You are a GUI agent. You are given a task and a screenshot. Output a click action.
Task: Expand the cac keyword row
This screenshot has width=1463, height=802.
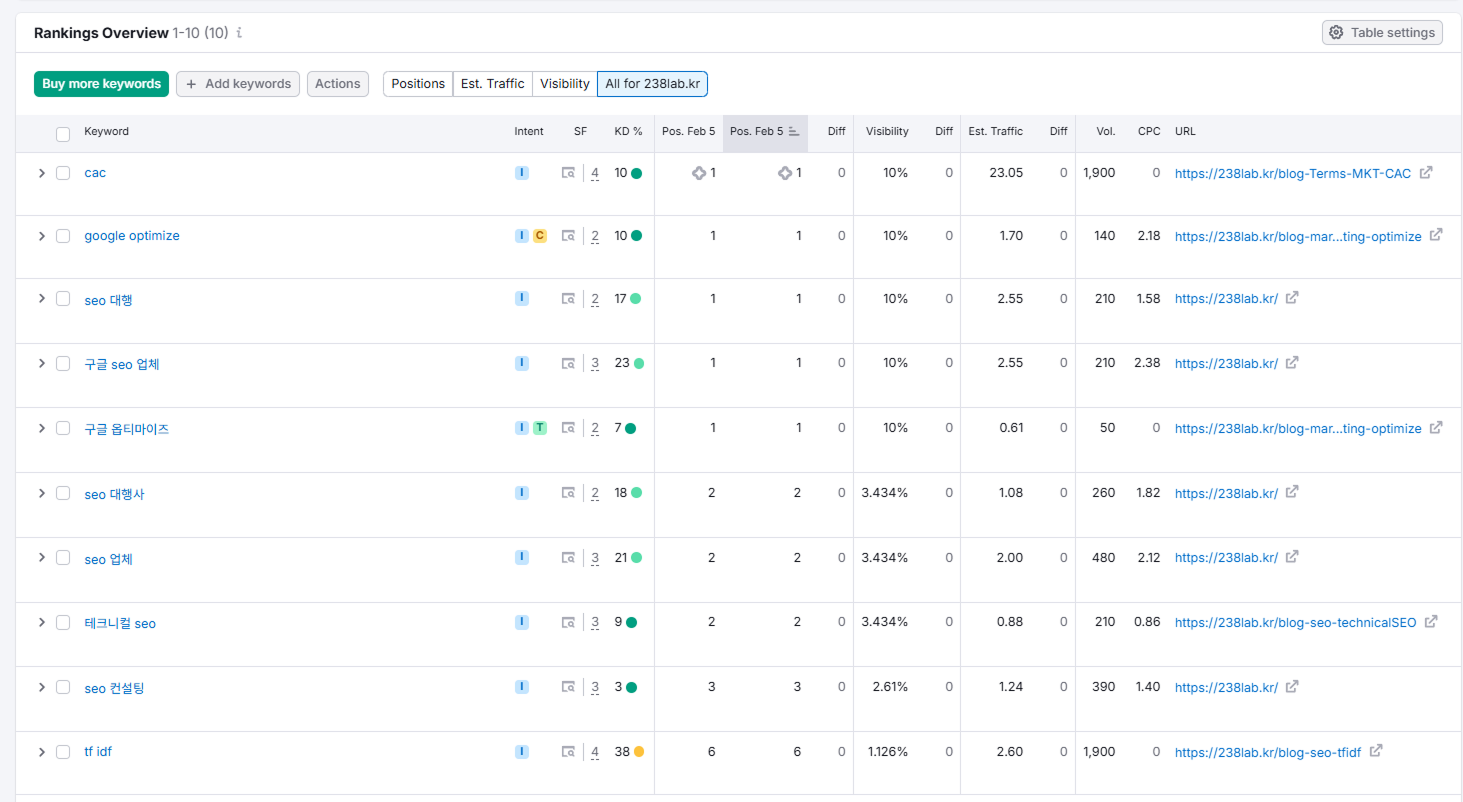point(41,173)
